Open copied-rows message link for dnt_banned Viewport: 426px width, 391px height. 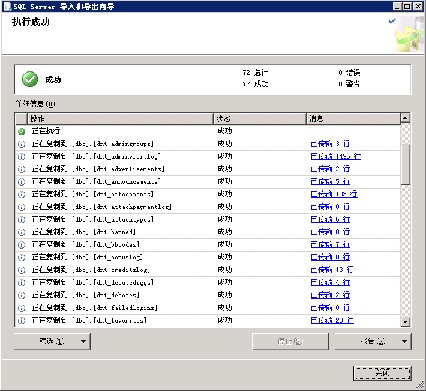coord(330,232)
